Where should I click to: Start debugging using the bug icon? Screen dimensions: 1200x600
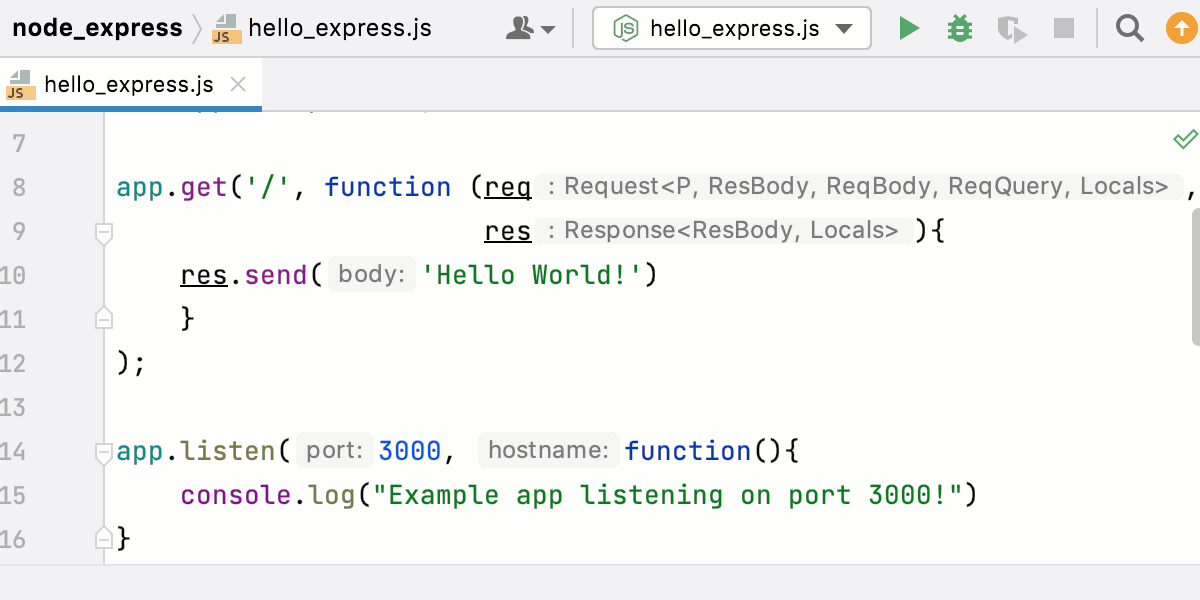(960, 28)
